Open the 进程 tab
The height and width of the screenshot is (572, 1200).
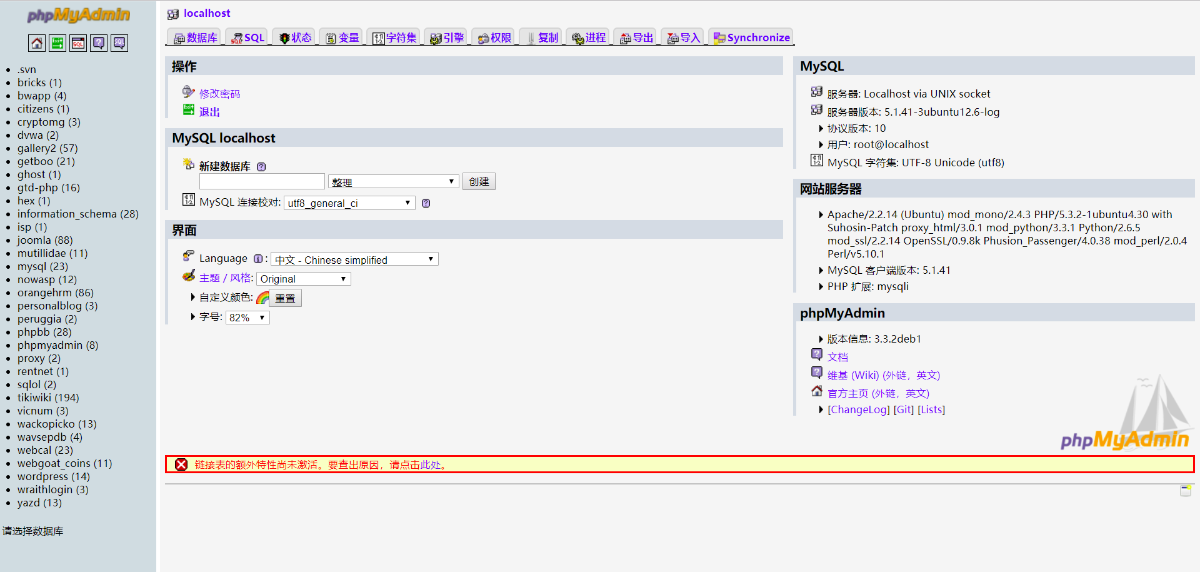588,37
